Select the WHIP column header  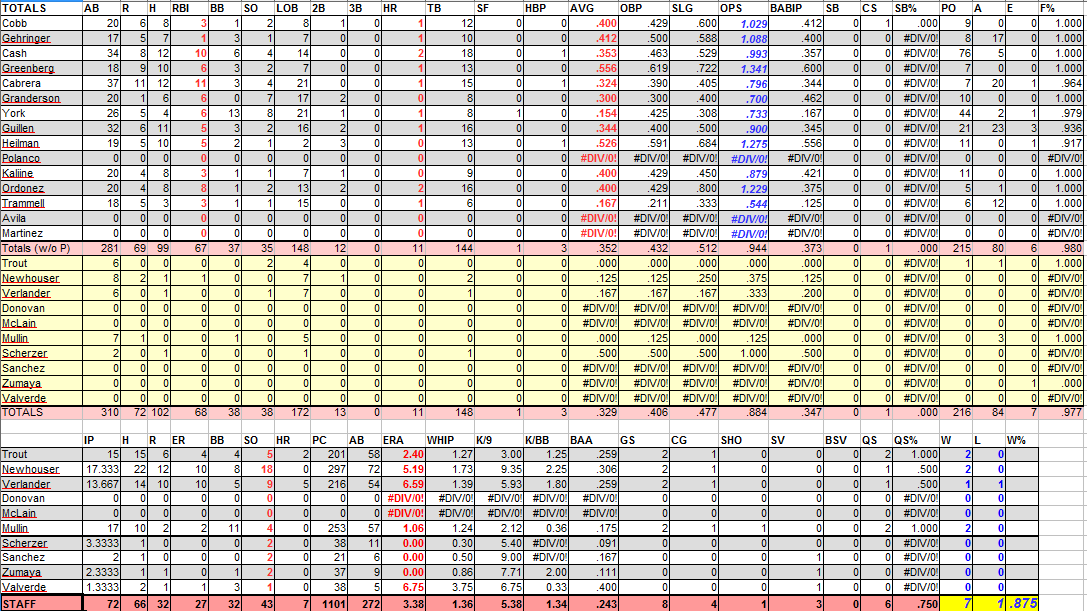[x=450, y=440]
